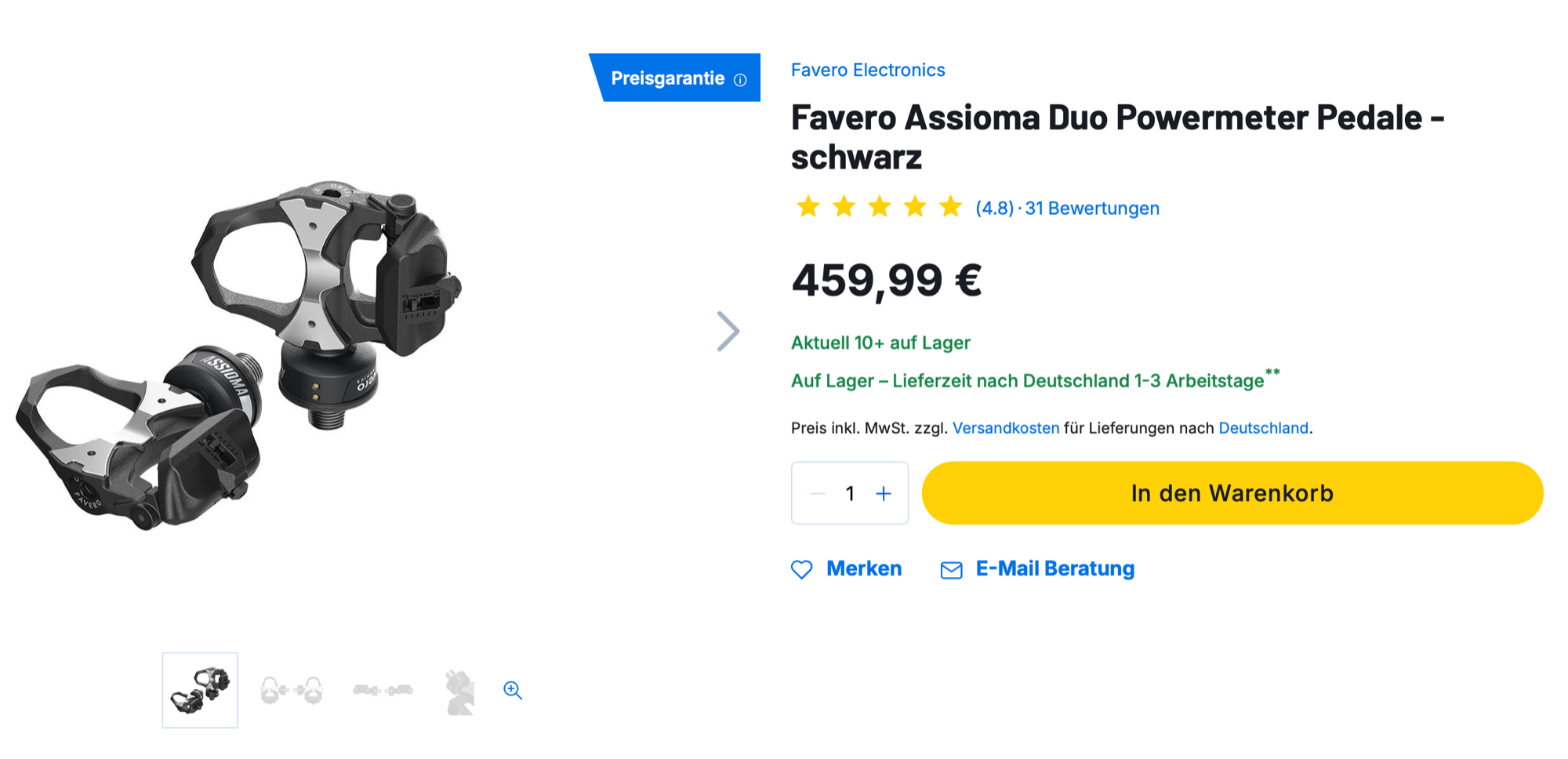
Task: Click the five-star rating display
Action: [x=879, y=207]
